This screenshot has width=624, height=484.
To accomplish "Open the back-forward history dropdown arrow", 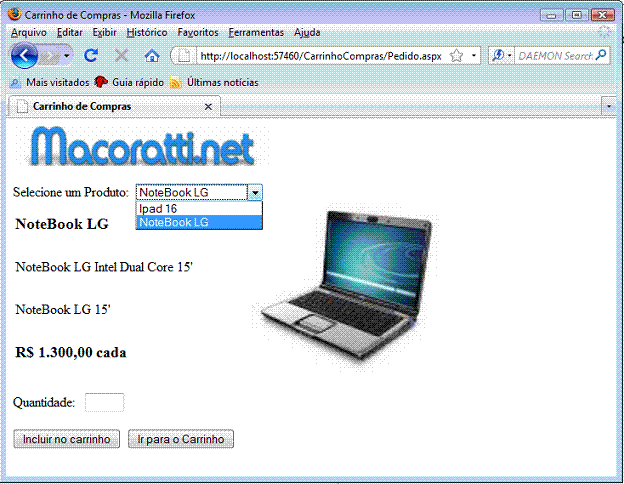I will point(67,56).
